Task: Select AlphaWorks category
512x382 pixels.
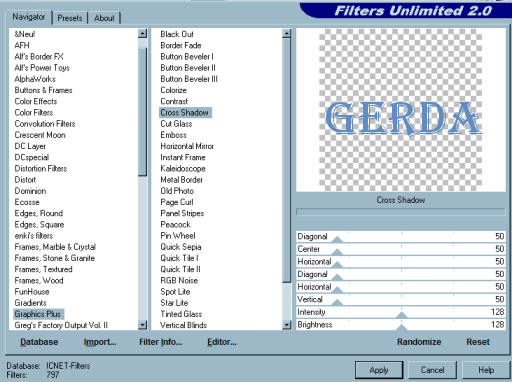Action: [x=35, y=79]
